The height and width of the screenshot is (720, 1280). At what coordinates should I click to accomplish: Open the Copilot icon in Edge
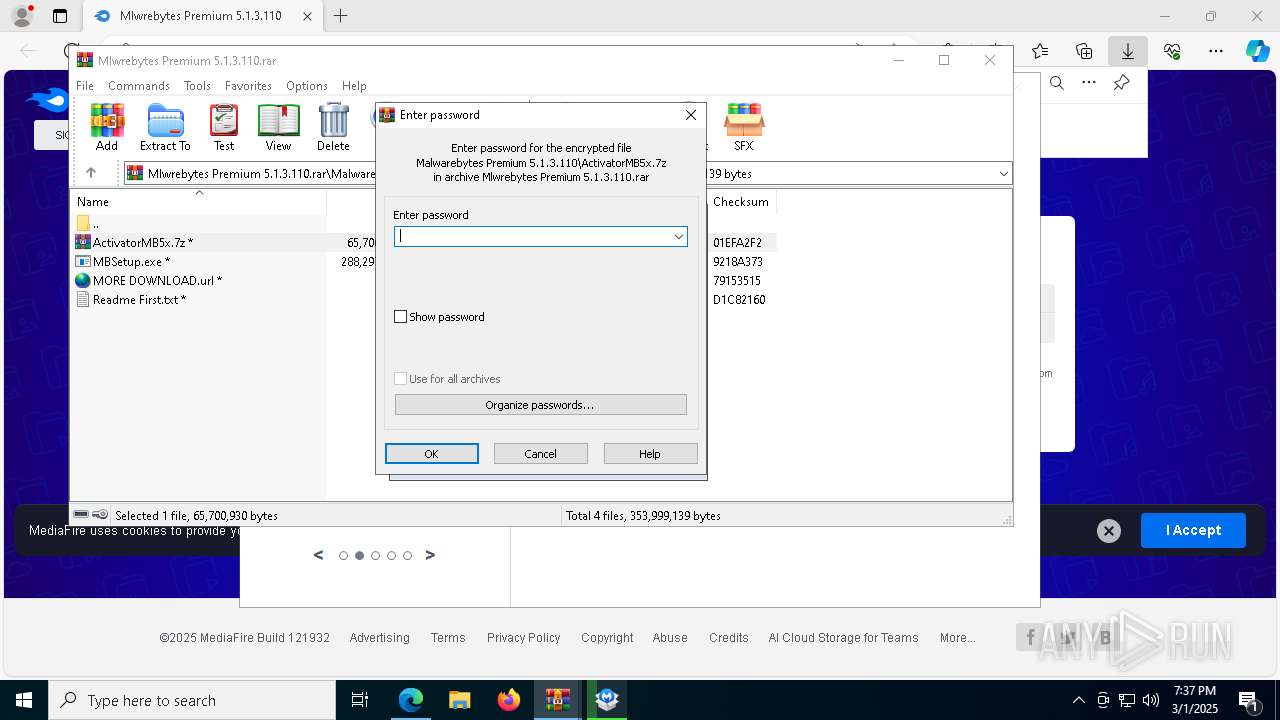click(x=1257, y=51)
